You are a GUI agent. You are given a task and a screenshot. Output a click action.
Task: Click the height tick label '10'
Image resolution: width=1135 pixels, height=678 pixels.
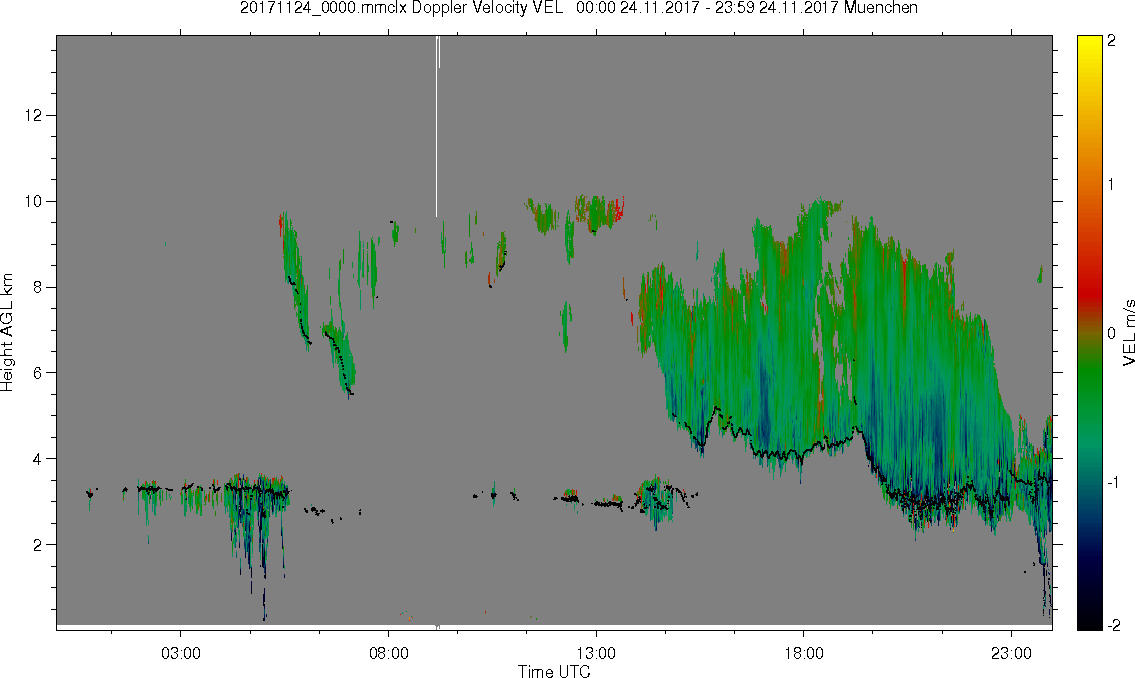pos(33,201)
